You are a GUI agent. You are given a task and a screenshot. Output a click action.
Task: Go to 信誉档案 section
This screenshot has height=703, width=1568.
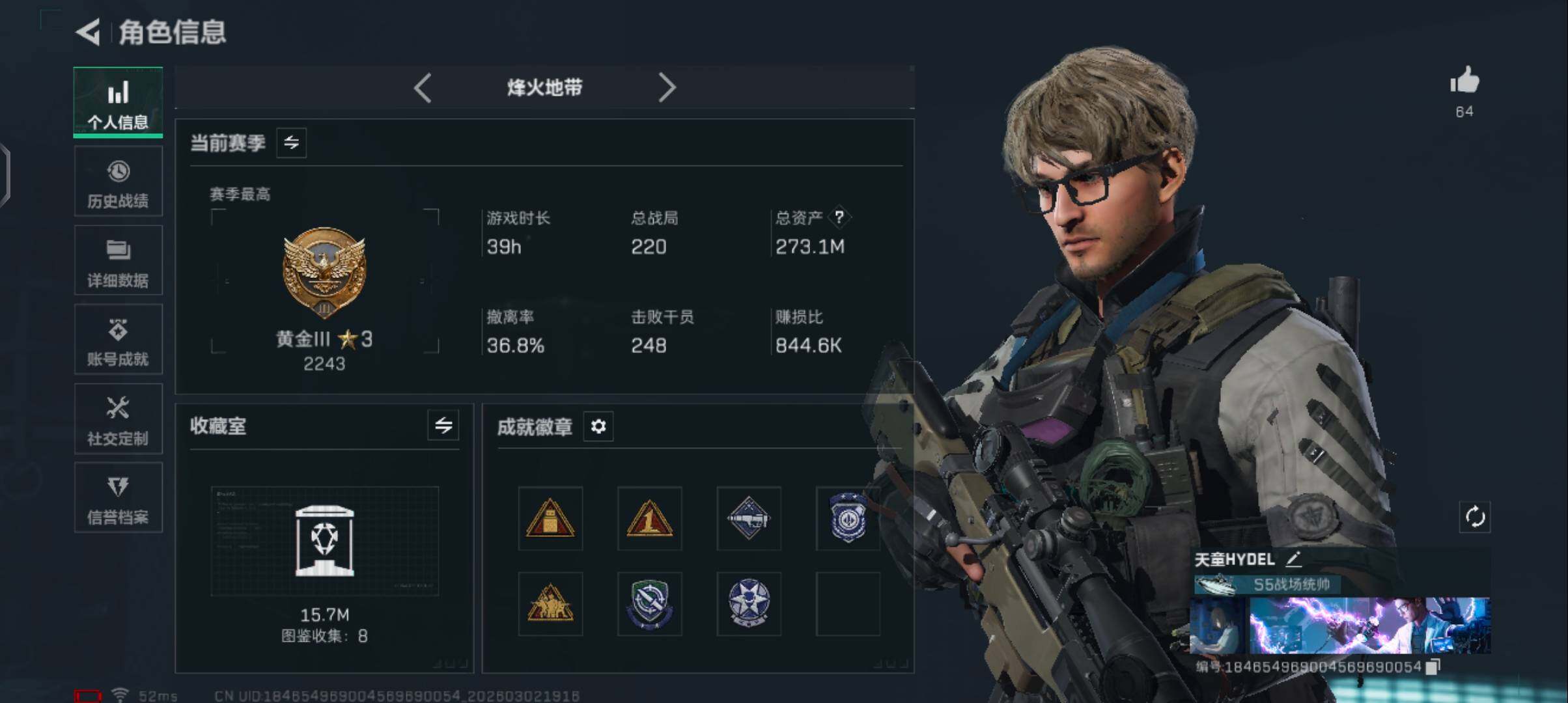point(119,497)
